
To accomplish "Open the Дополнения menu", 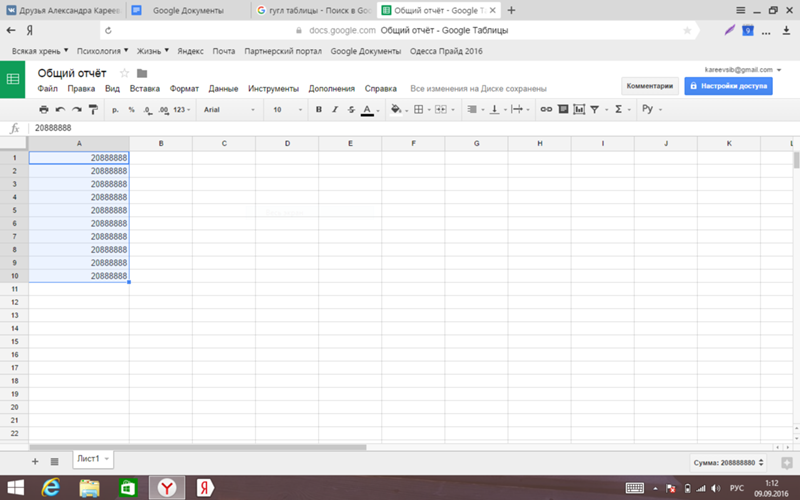I will pyautogui.click(x=332, y=88).
